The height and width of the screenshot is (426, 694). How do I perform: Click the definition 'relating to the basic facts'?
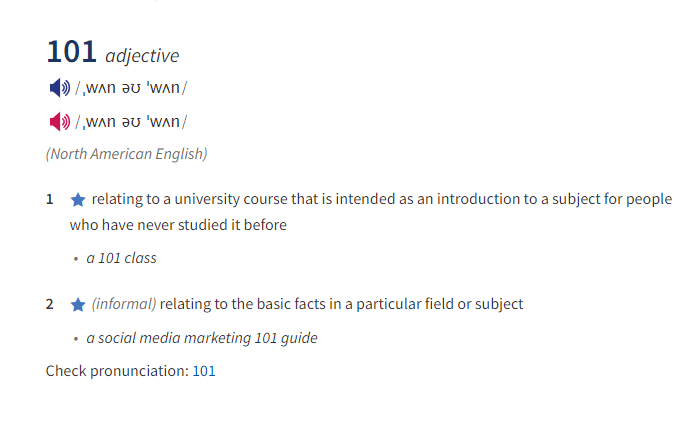pos(341,304)
